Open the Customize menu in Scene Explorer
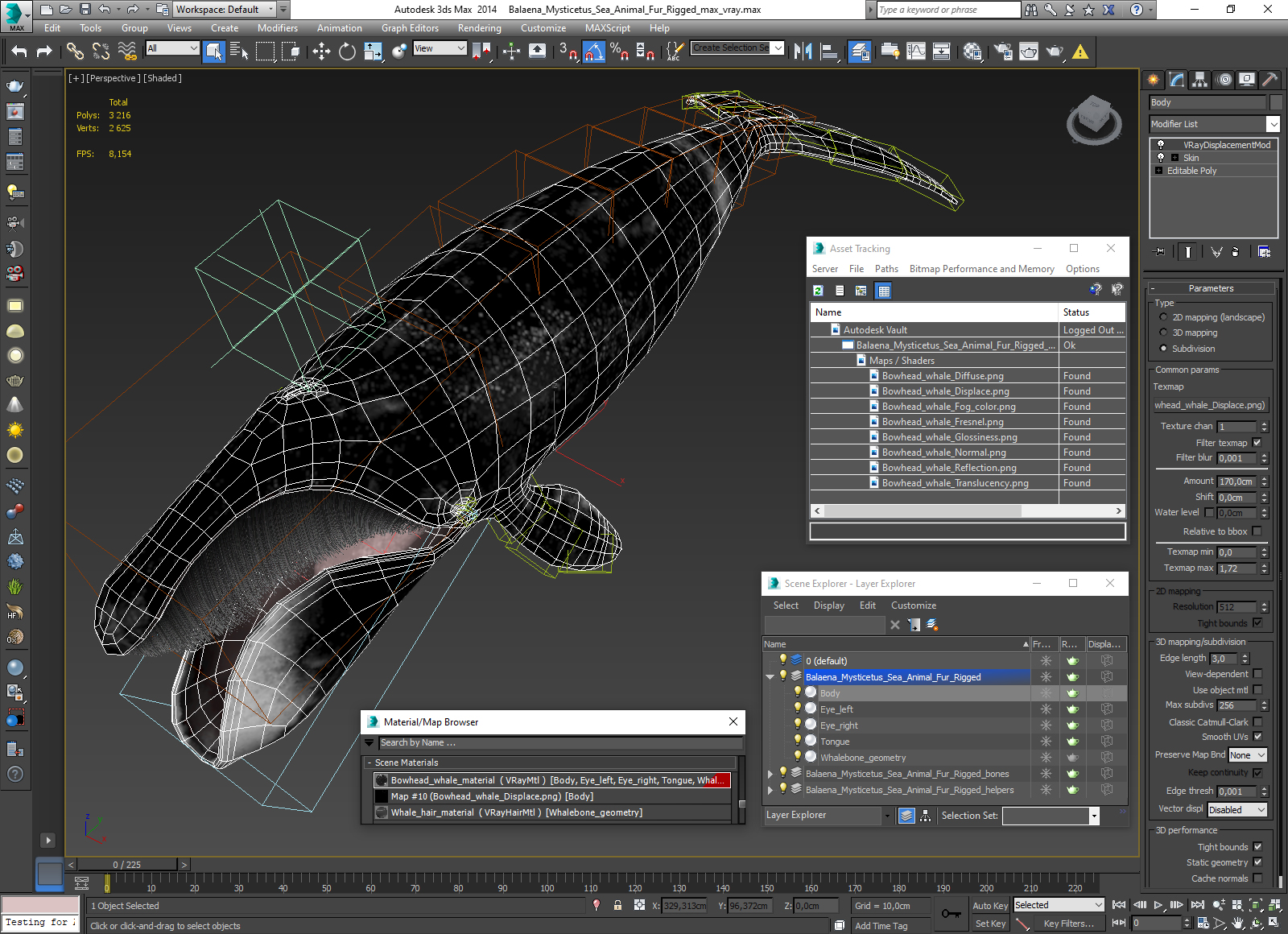This screenshot has width=1288, height=934. pos(913,605)
